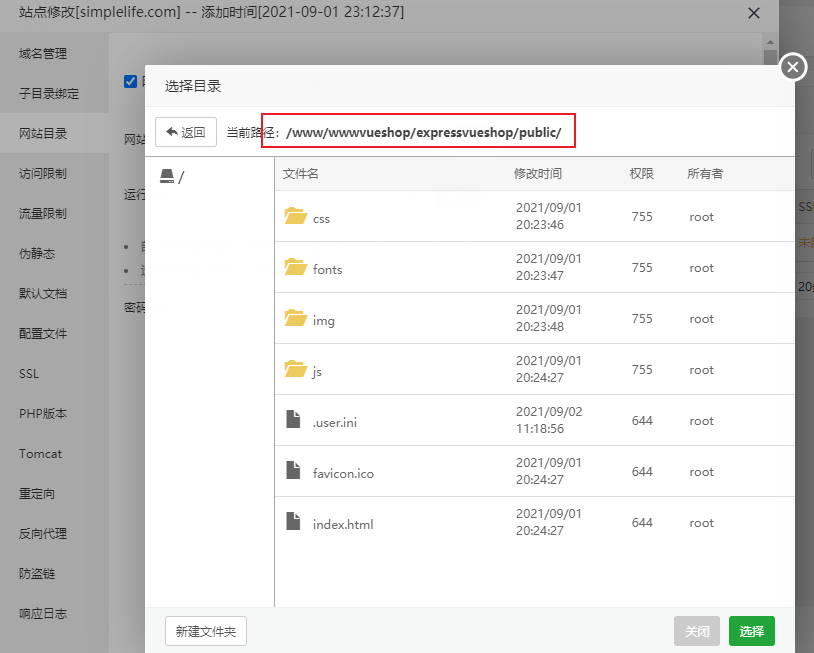Image resolution: width=814 pixels, height=653 pixels.
Task: Select the img folder name
Action: click(323, 321)
